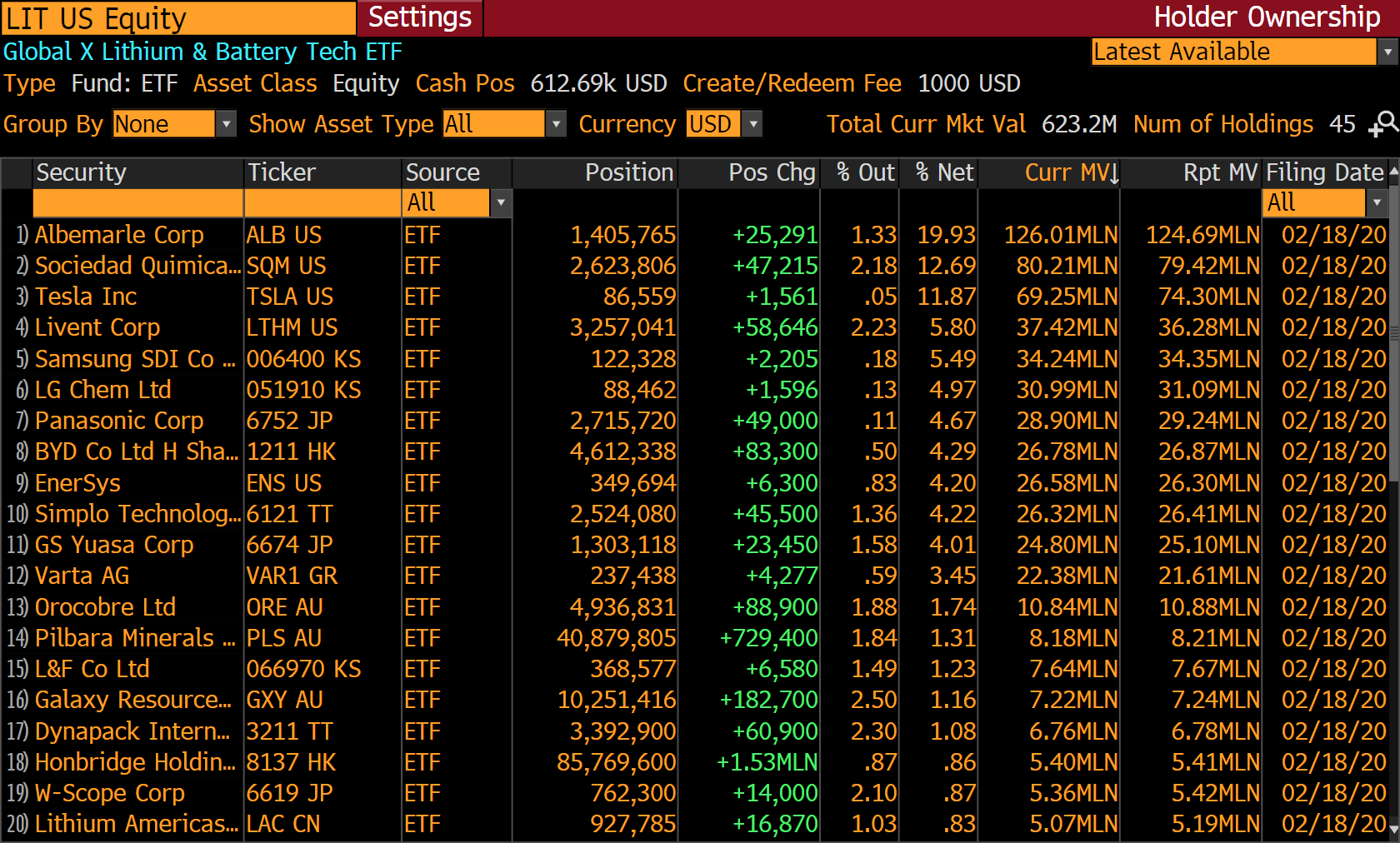Click the 006400 KS ticker cell

[x=303, y=359]
